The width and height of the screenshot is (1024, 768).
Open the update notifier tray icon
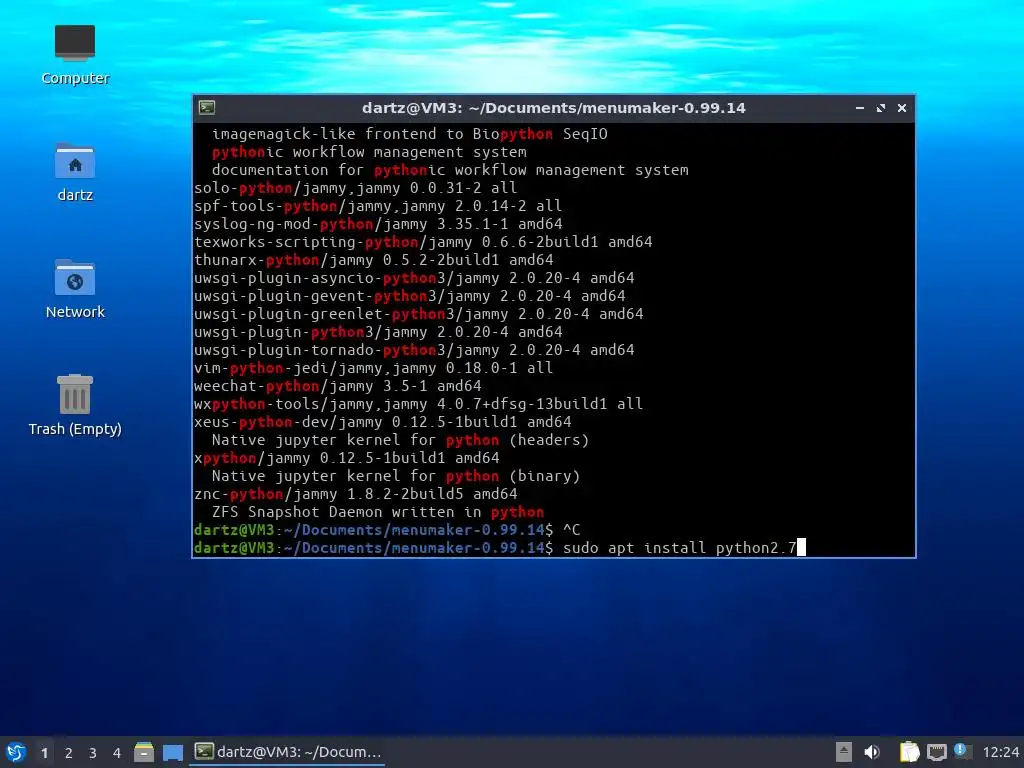tap(962, 751)
